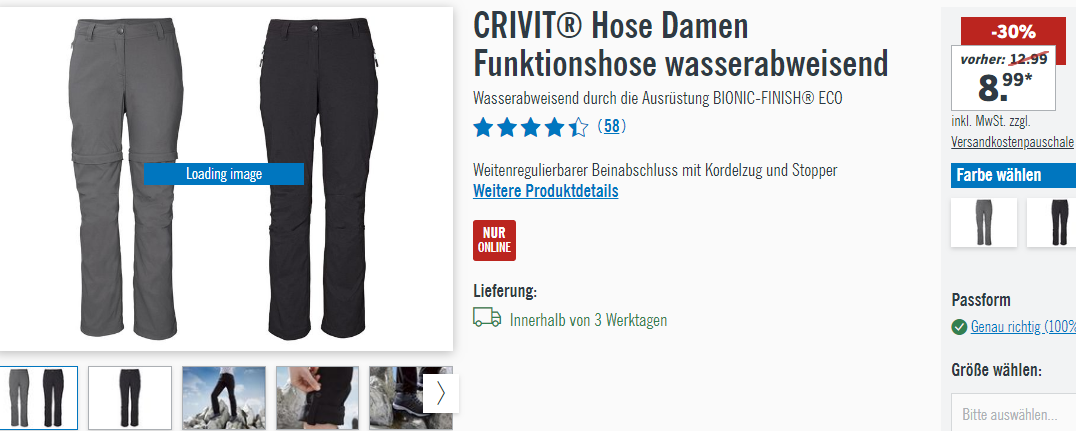This screenshot has width=1076, height=431.
Task: Select the grey trousers color swatch
Action: [x=983, y=222]
